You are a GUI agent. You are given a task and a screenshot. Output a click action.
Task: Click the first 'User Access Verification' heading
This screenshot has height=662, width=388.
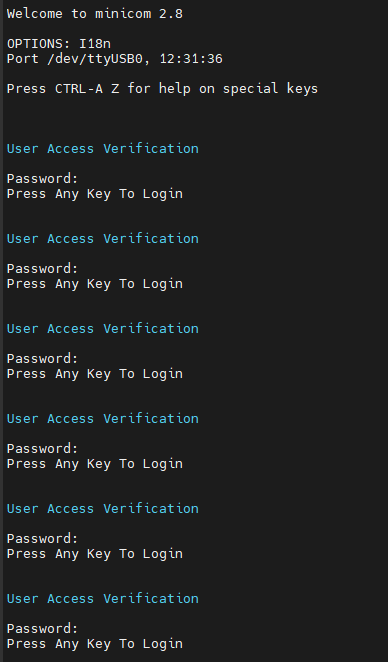[x=103, y=149]
